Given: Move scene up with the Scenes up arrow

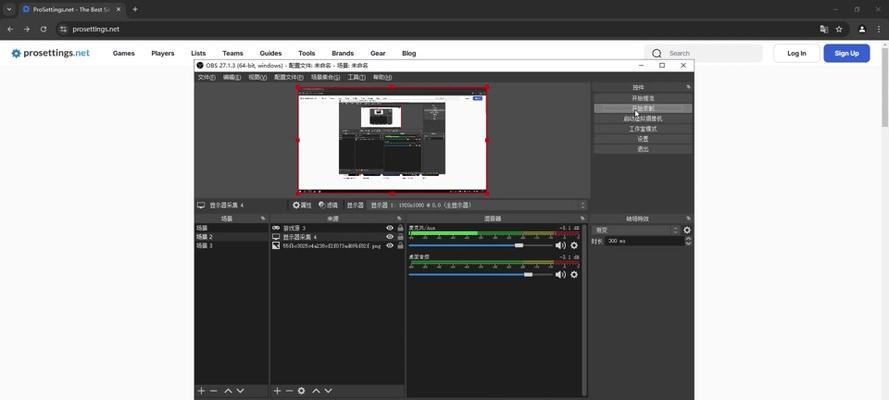Looking at the screenshot, I should (228, 391).
